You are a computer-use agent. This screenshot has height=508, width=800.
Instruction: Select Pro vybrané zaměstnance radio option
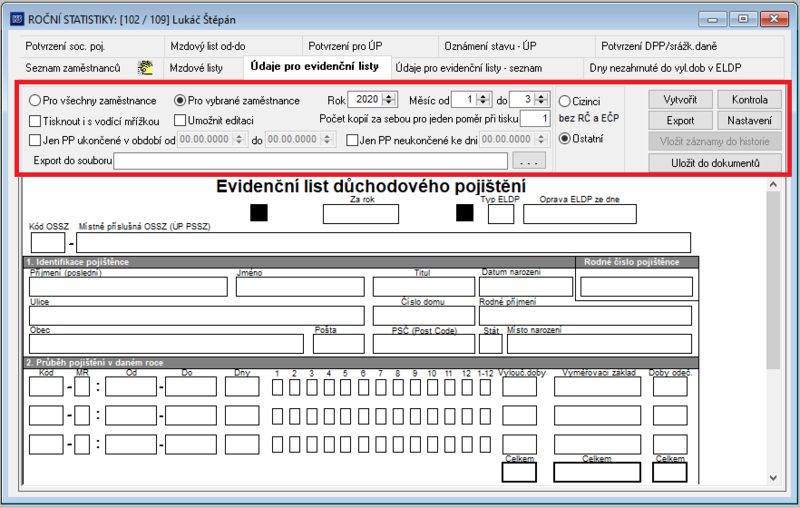pyautogui.click(x=180, y=100)
